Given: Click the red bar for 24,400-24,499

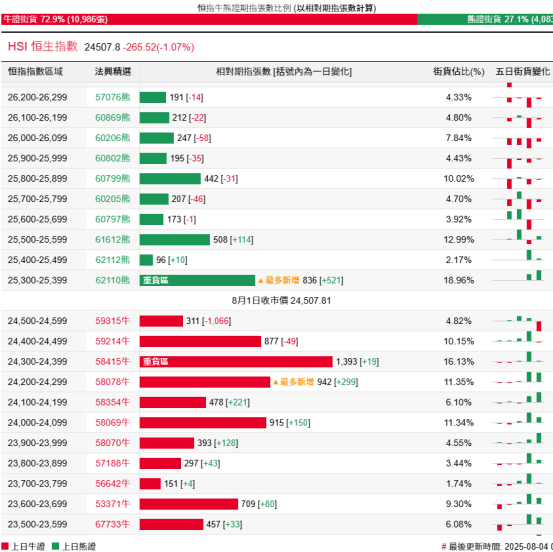Looking at the screenshot, I should click(x=200, y=341).
